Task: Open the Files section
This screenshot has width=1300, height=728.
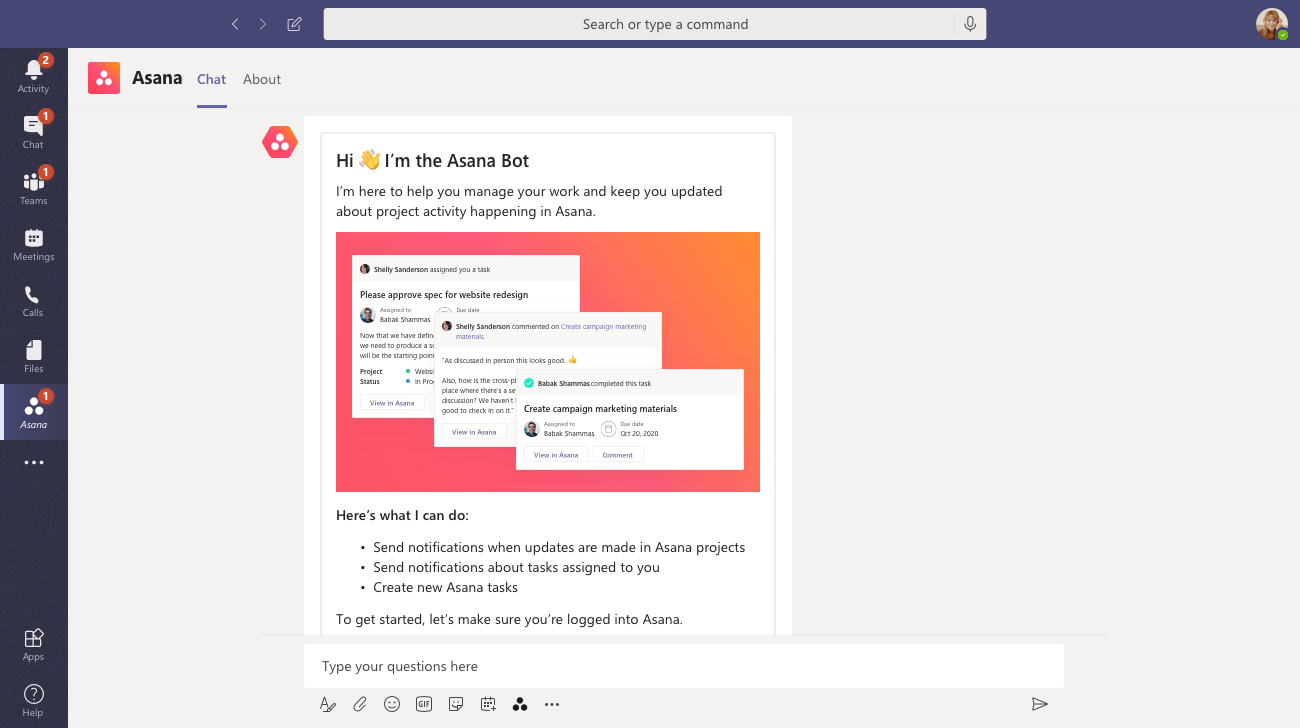Action: (x=34, y=356)
